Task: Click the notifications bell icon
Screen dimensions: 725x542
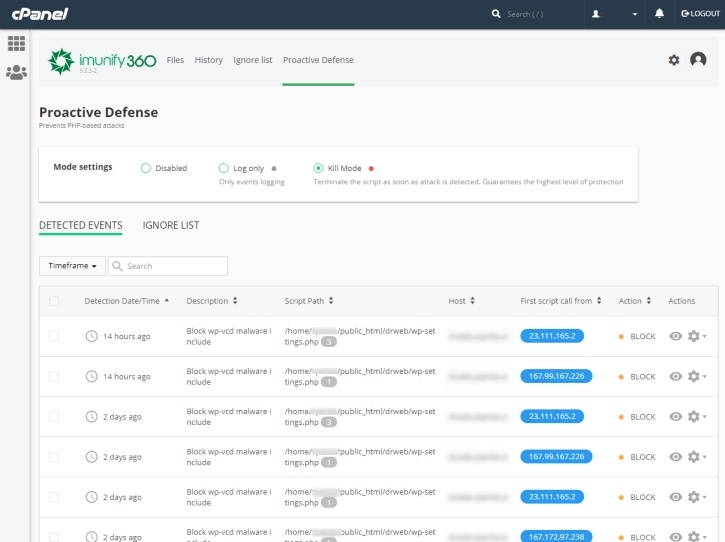Action: coord(659,14)
